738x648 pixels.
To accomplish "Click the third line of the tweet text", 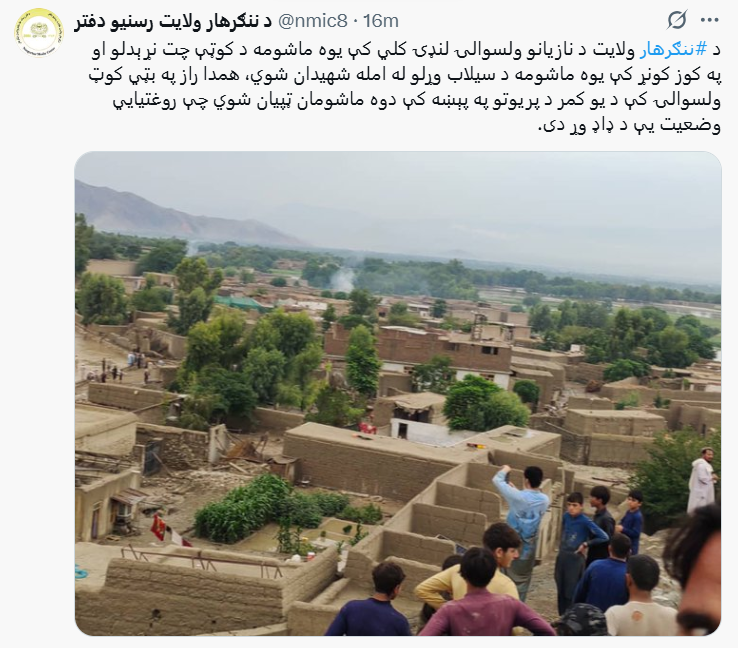I will point(417,101).
